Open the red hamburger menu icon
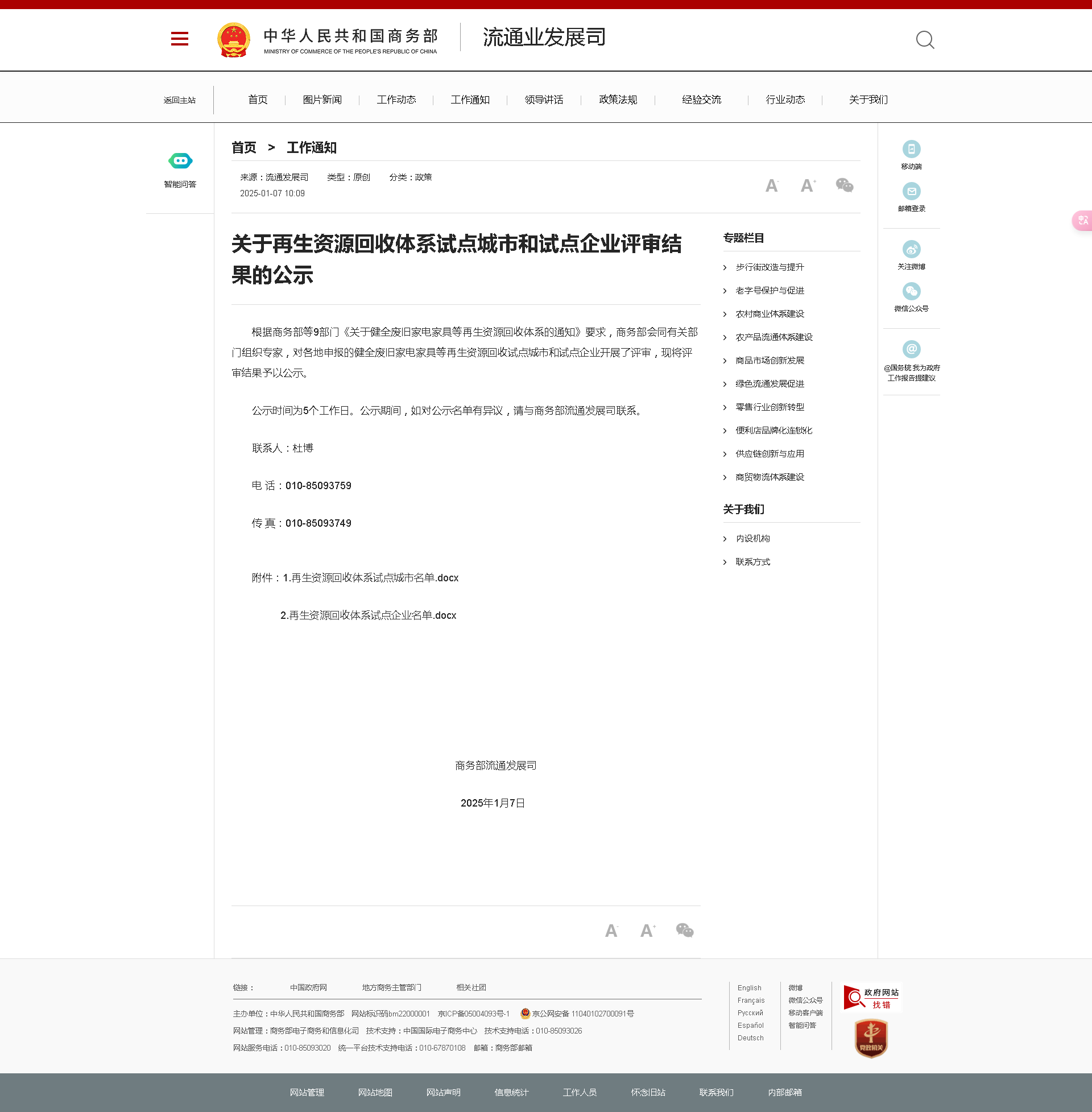1092x1112 pixels. click(x=180, y=39)
